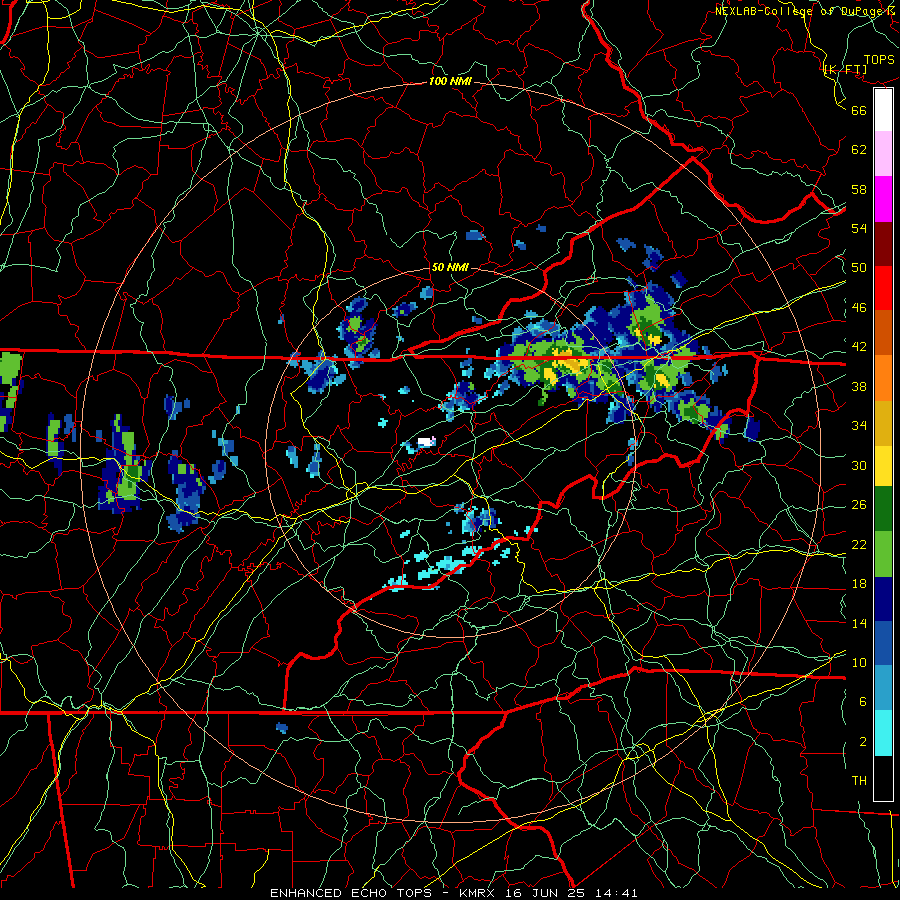Viewport: 900px width, 900px height.
Task: Click the legend value "54"
Action: point(859,228)
